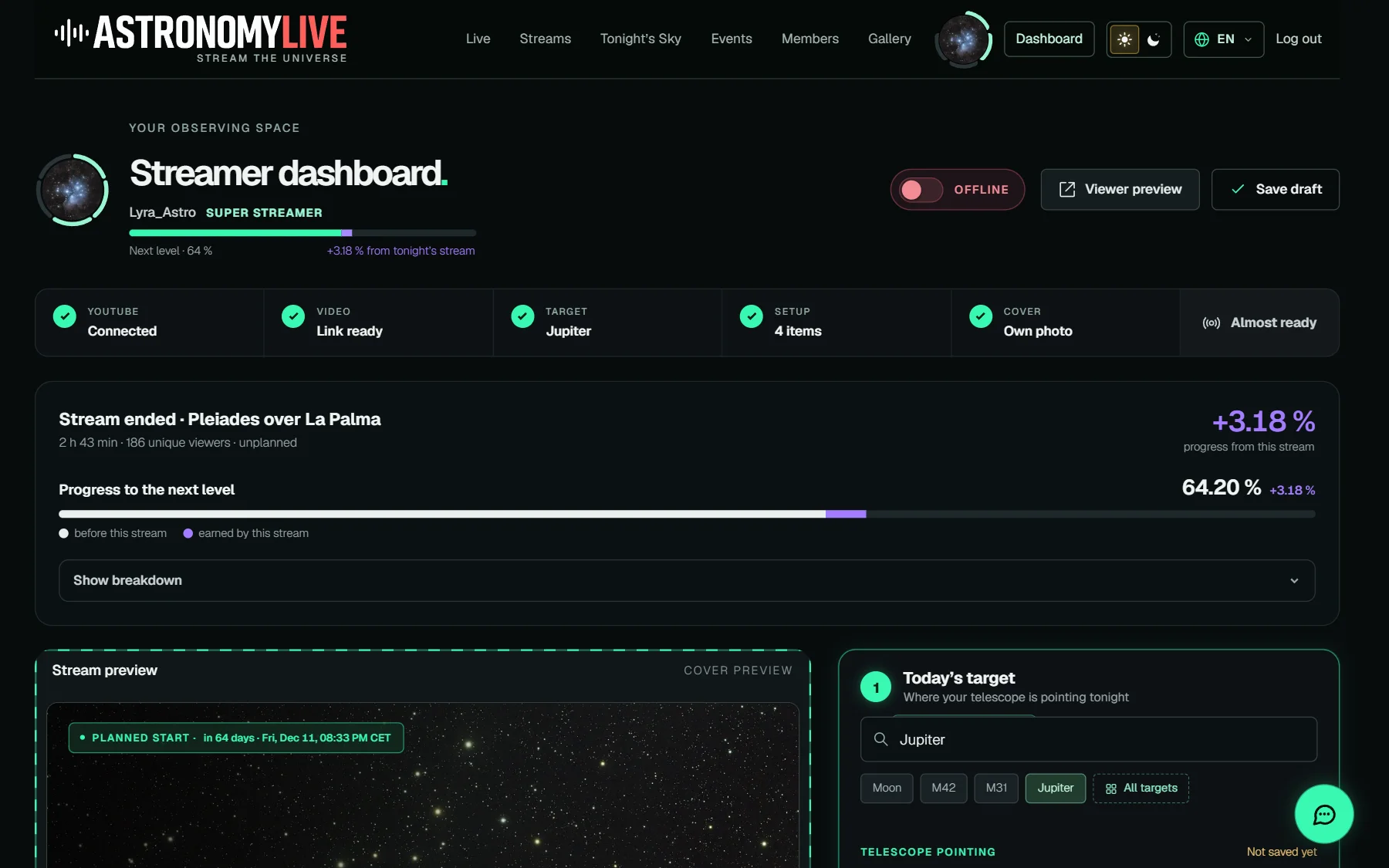Click the broadcast icon beside Almost ready
The height and width of the screenshot is (868, 1389).
pos(1212,323)
